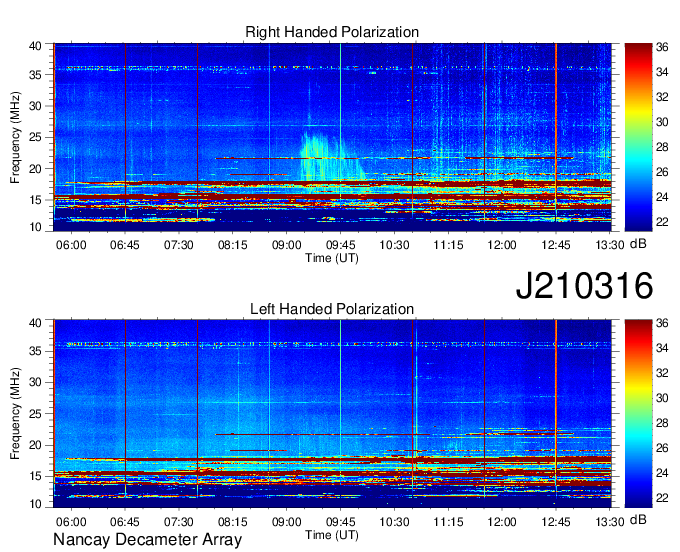Image resolution: width=680 pixels, height=552 pixels.
Task: Click the 25 frequency tick on bottom plot
Action: [35, 414]
